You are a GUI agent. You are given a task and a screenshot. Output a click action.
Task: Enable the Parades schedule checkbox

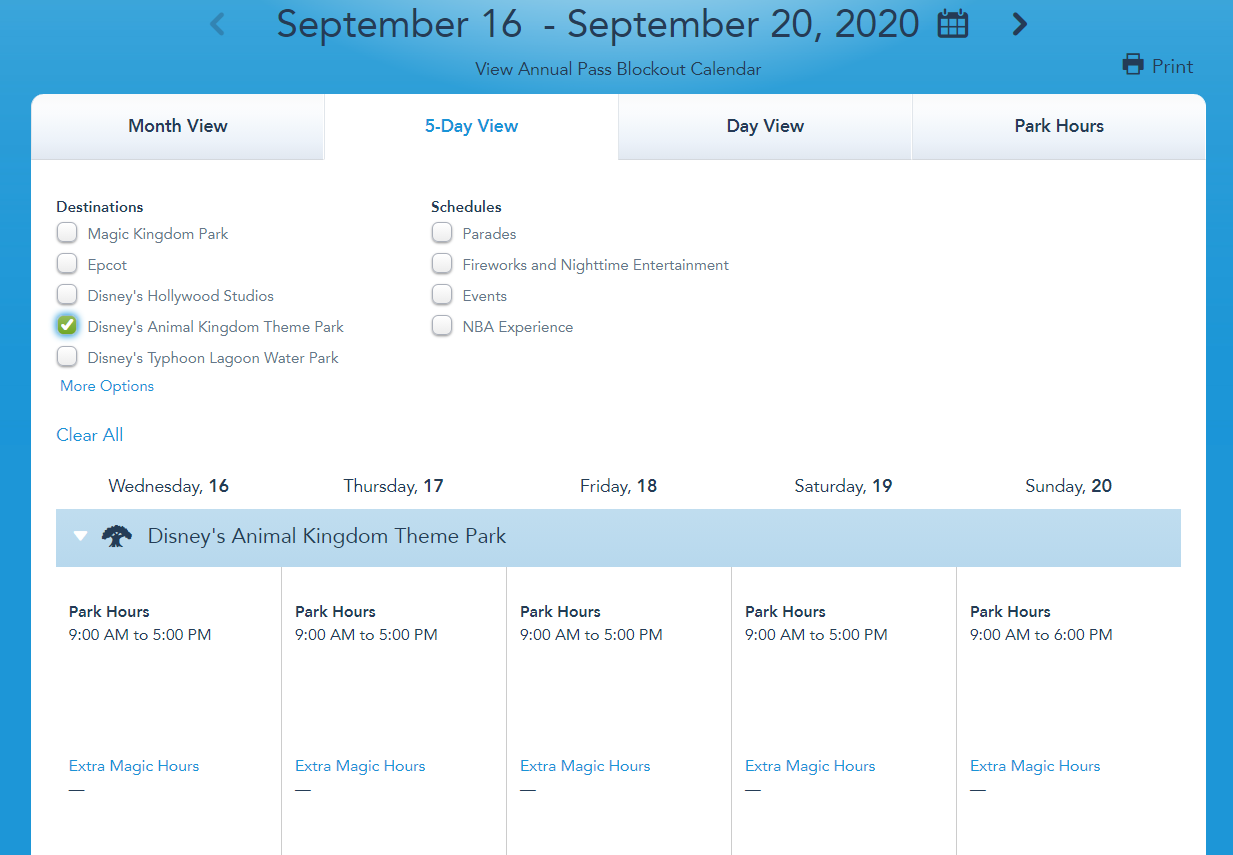coord(442,234)
